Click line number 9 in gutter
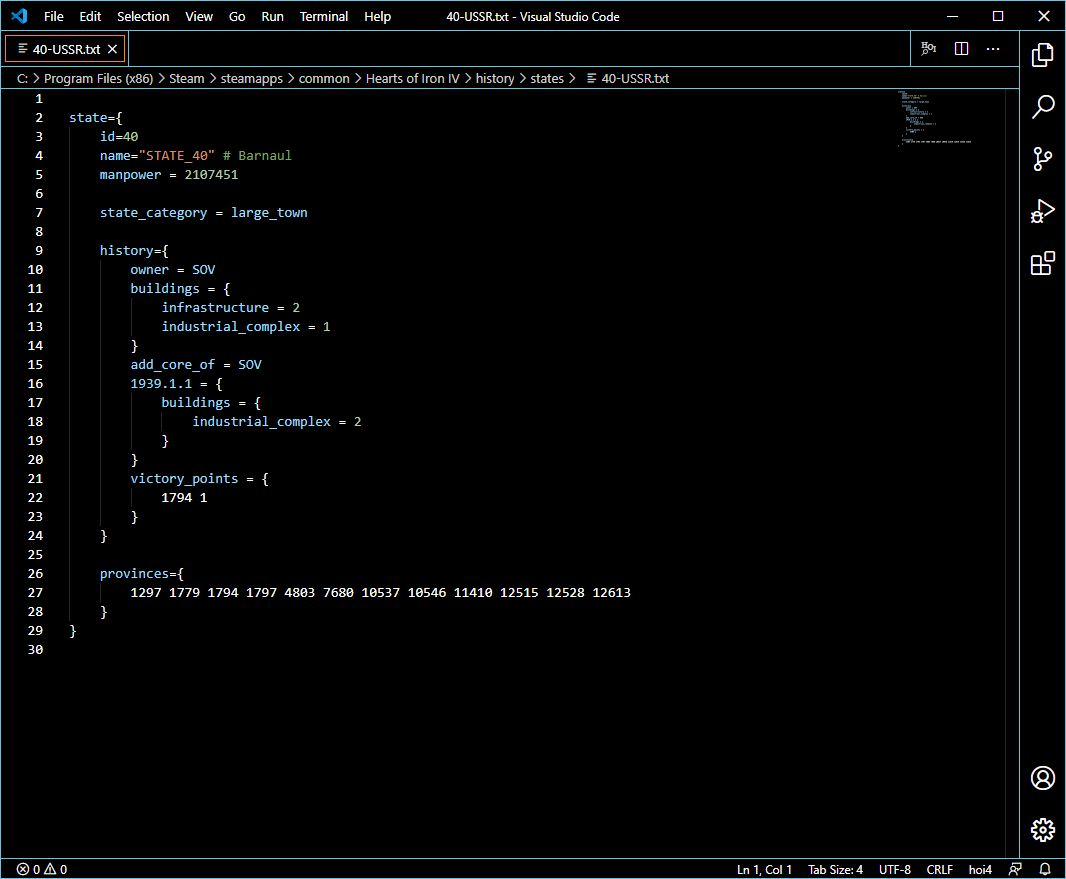 click(x=39, y=250)
